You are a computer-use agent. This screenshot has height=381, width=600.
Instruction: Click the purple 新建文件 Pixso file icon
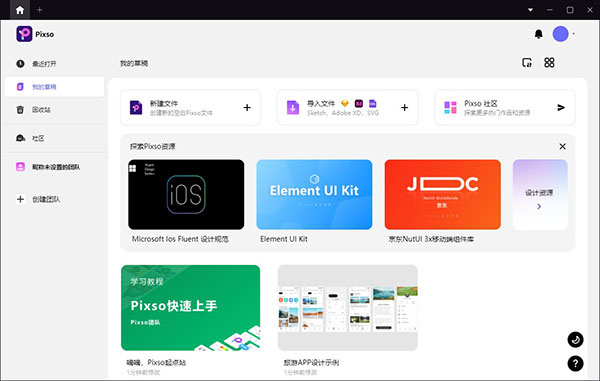click(136, 107)
